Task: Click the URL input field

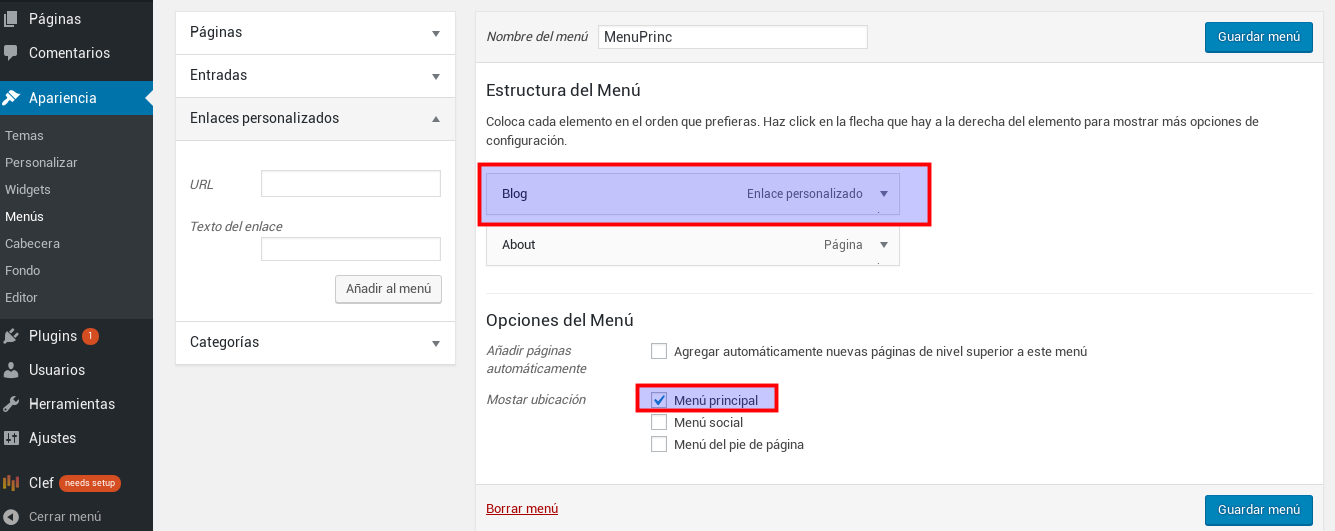Action: click(350, 184)
